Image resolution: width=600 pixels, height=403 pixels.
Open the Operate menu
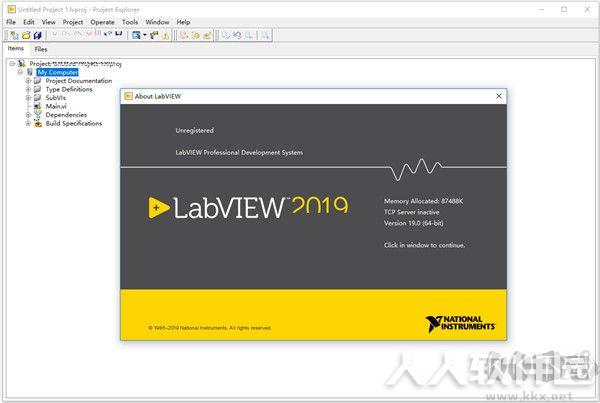point(102,22)
